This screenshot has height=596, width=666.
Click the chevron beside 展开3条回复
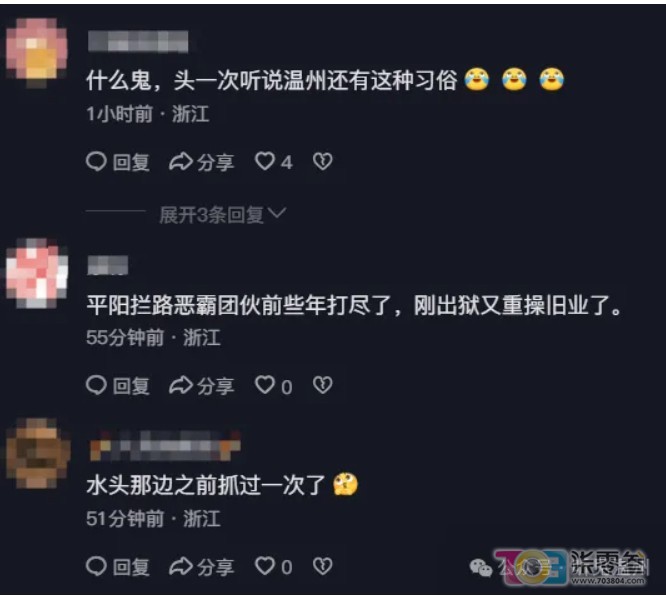click(x=277, y=213)
